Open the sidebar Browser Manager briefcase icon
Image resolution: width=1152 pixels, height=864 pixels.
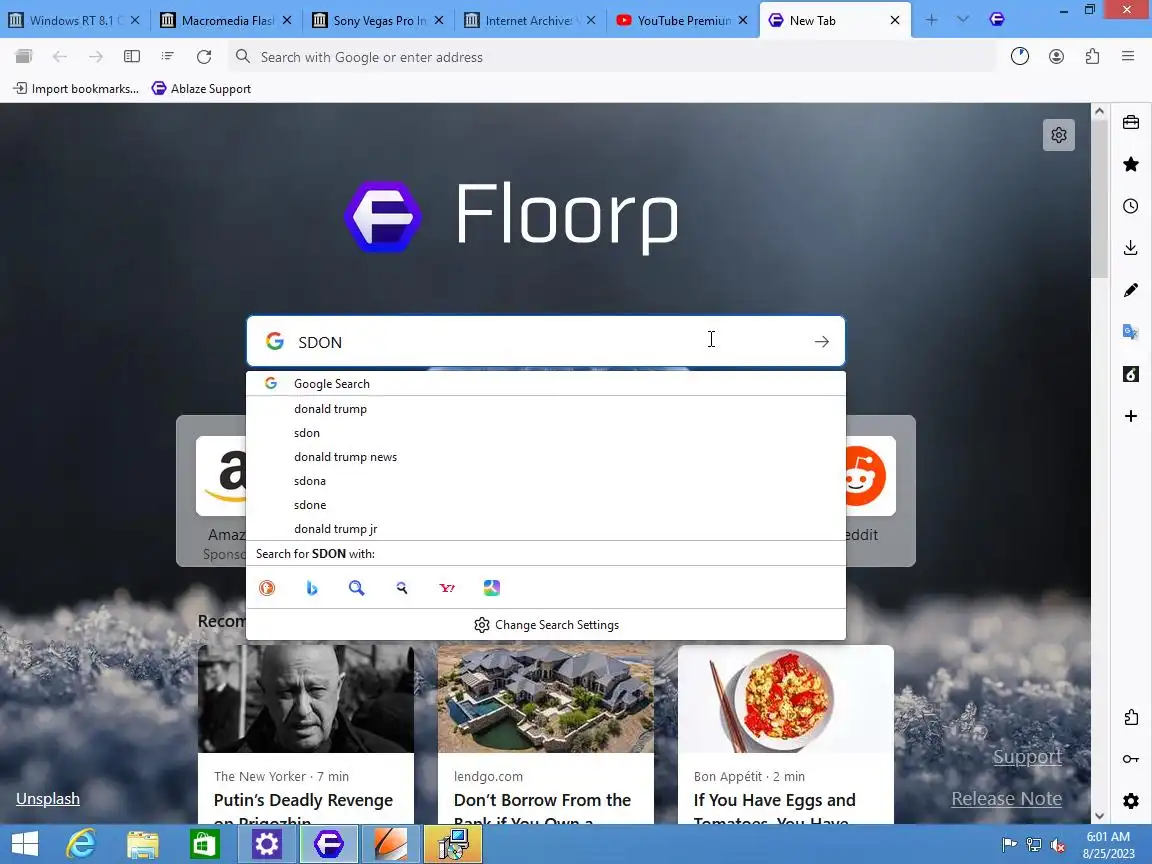coord(1131,123)
